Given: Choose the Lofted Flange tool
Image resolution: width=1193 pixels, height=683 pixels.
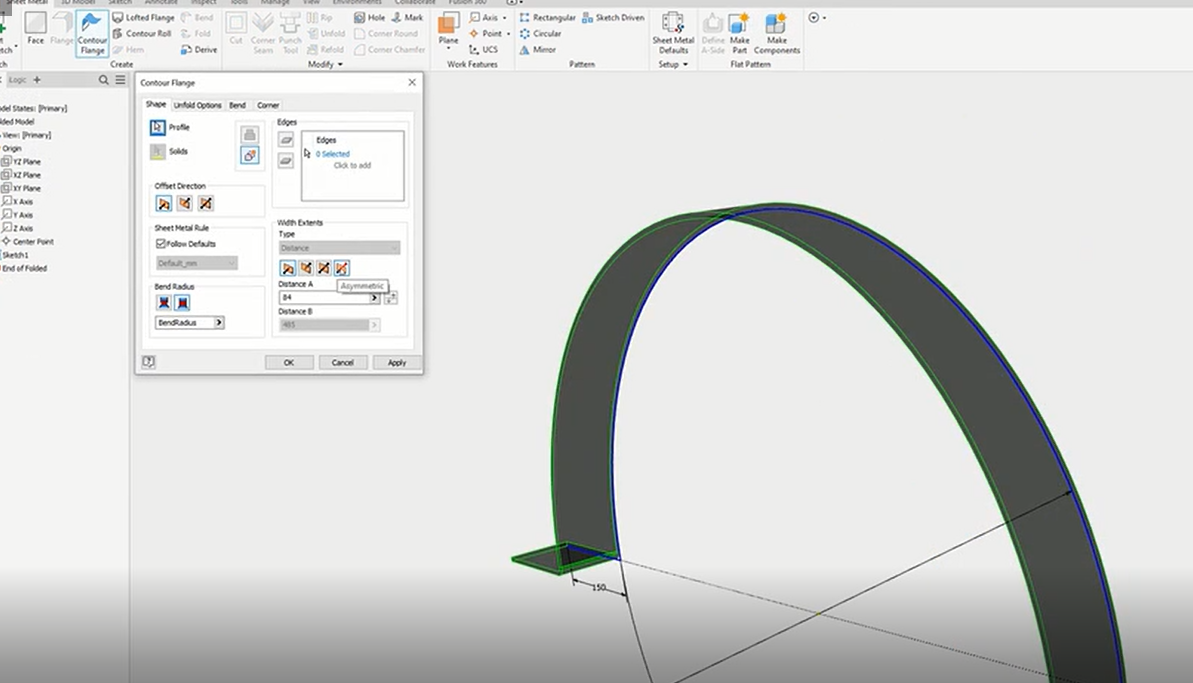Looking at the screenshot, I should [143, 17].
